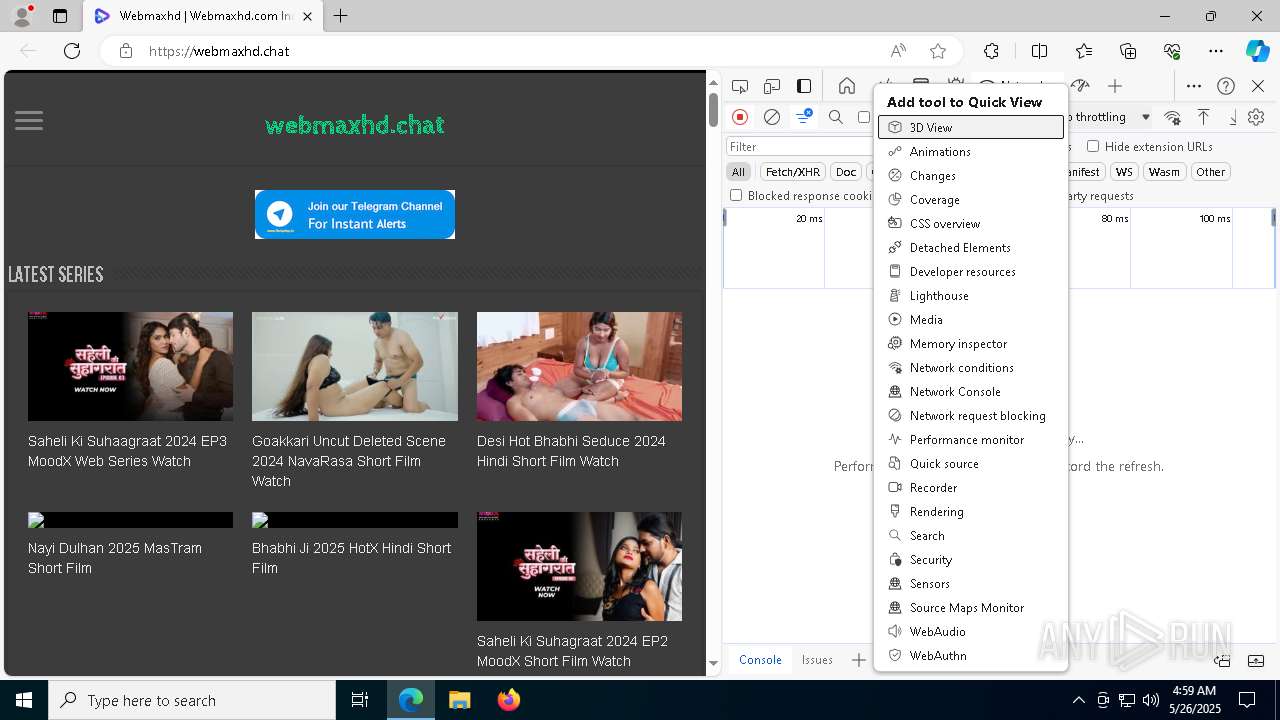
Task: Select Network Console entry
Action: (970, 391)
